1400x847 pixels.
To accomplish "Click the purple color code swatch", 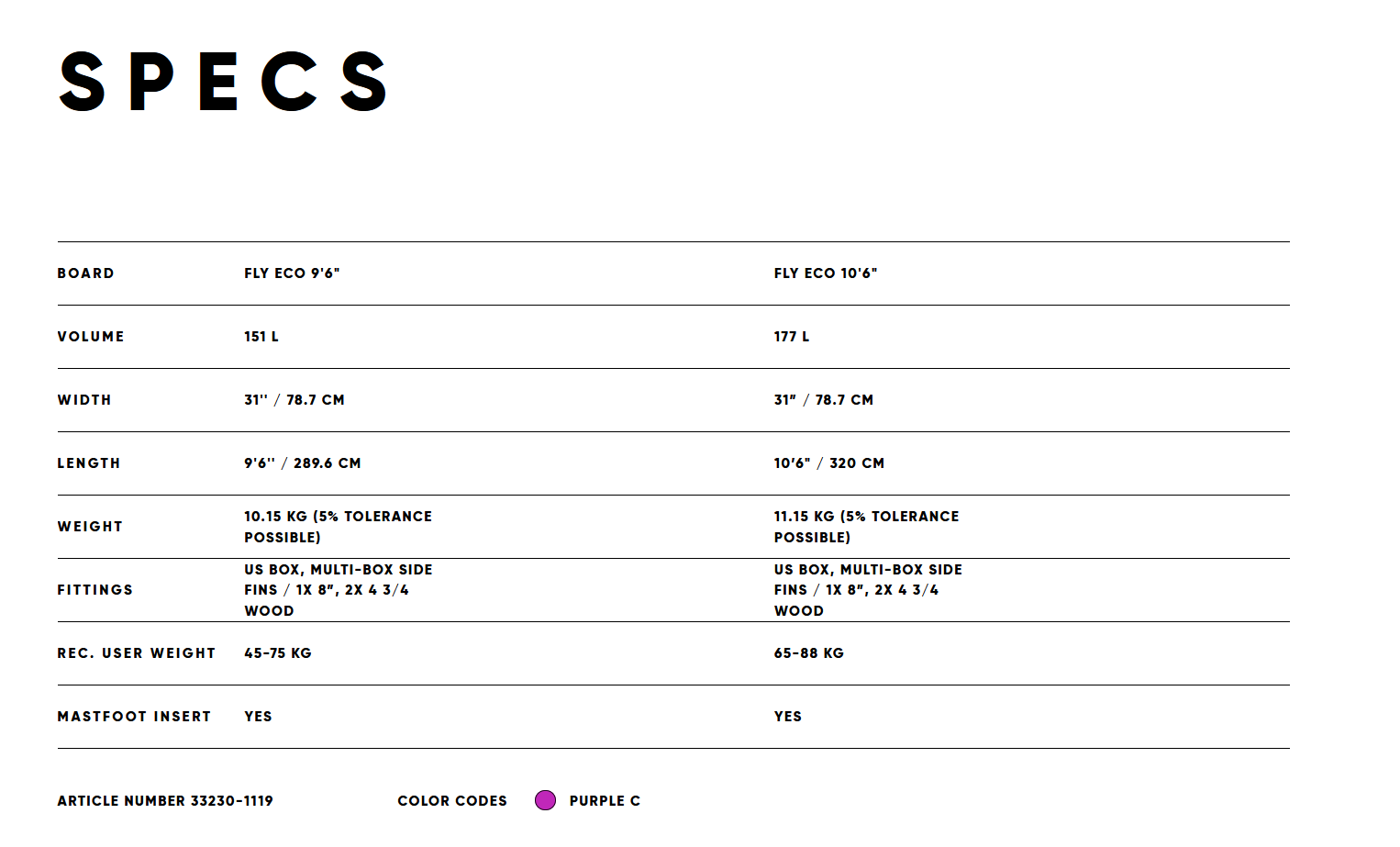I will pyautogui.click(x=545, y=800).
